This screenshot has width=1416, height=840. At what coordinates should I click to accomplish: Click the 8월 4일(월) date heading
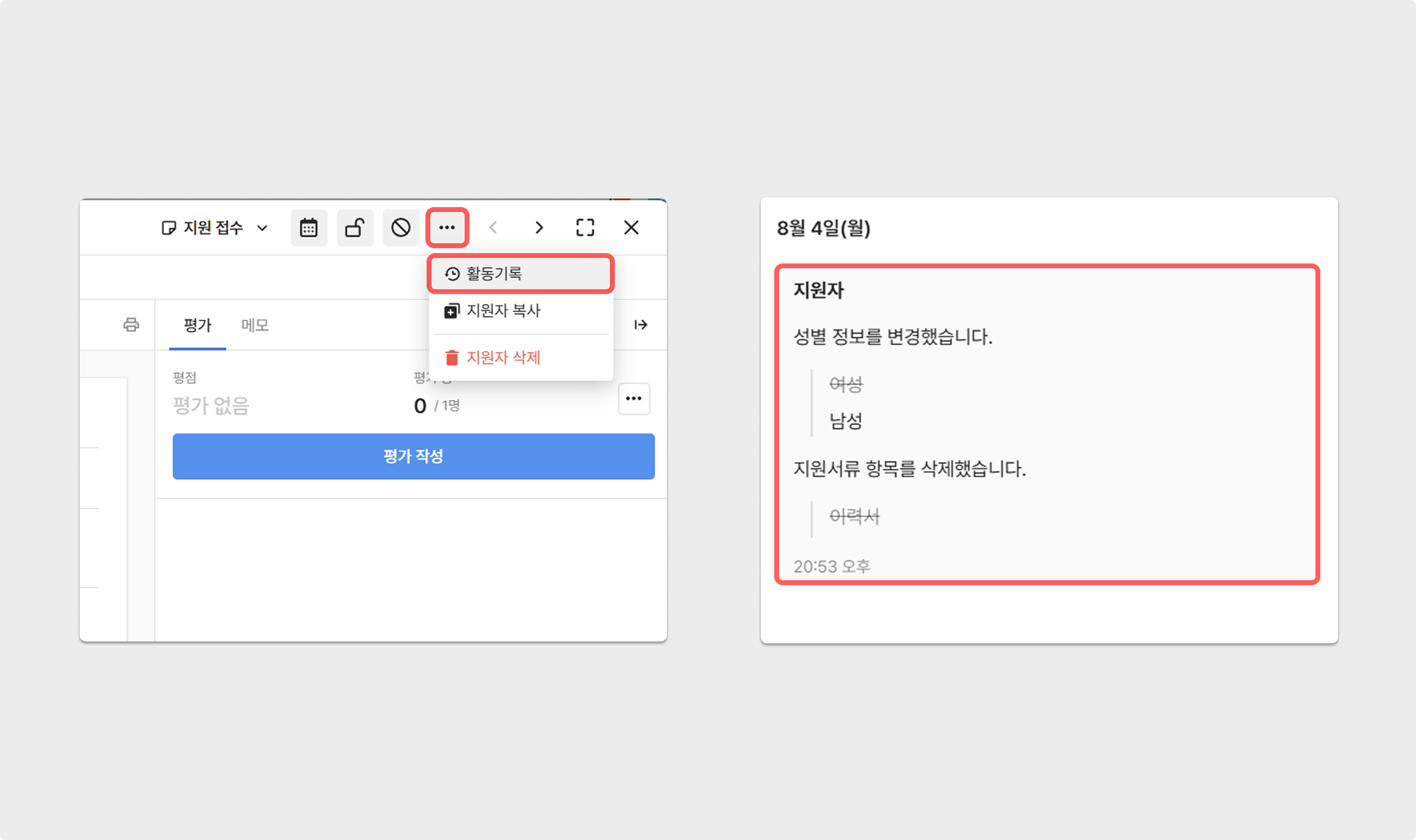(x=823, y=229)
